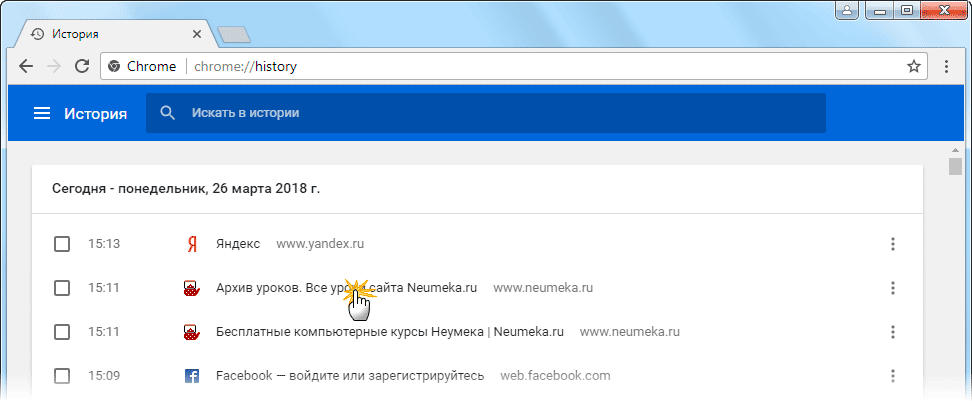Open the Бесплатные компьютерные курсы Неумека link
This screenshot has height=402, width=972.
click(x=390, y=332)
